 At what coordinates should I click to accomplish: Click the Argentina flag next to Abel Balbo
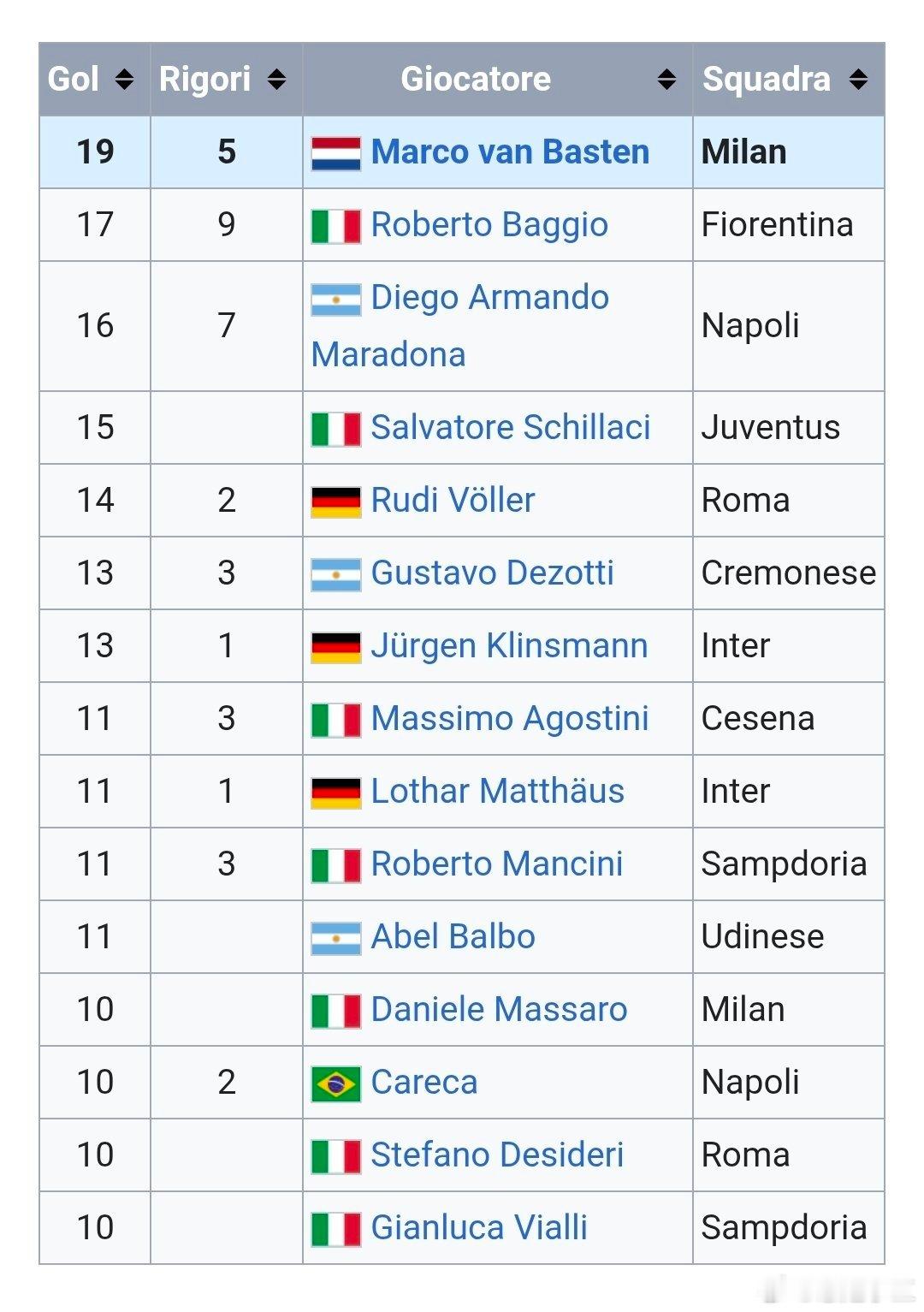point(335,939)
